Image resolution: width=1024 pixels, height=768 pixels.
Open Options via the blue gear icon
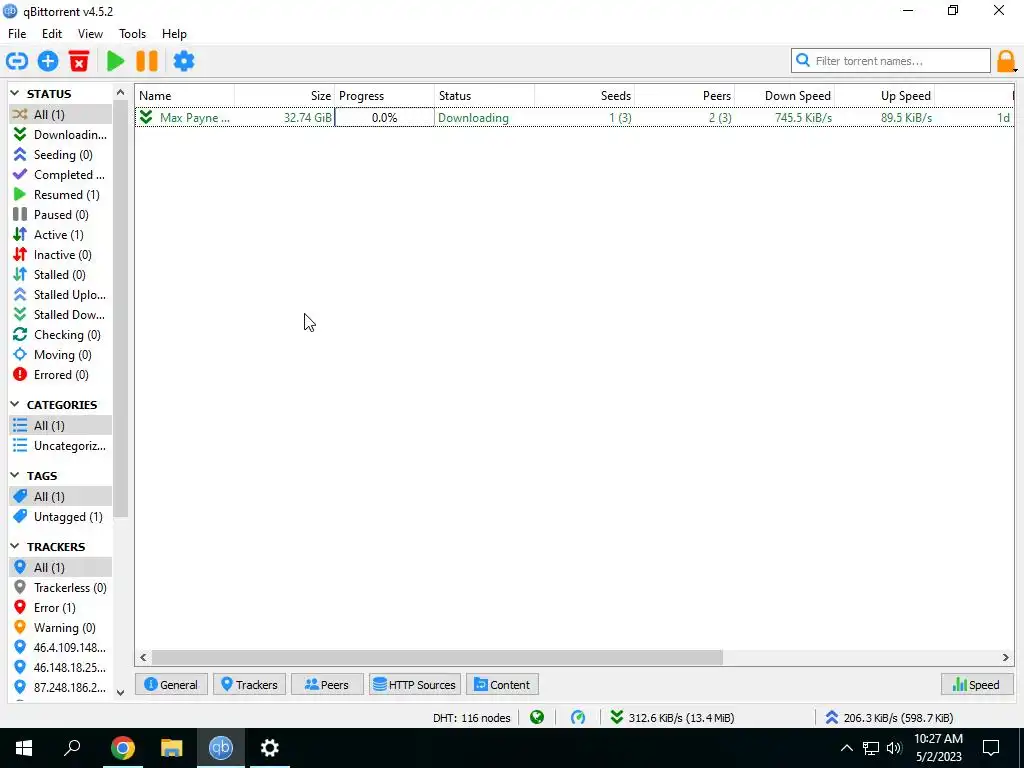(184, 61)
